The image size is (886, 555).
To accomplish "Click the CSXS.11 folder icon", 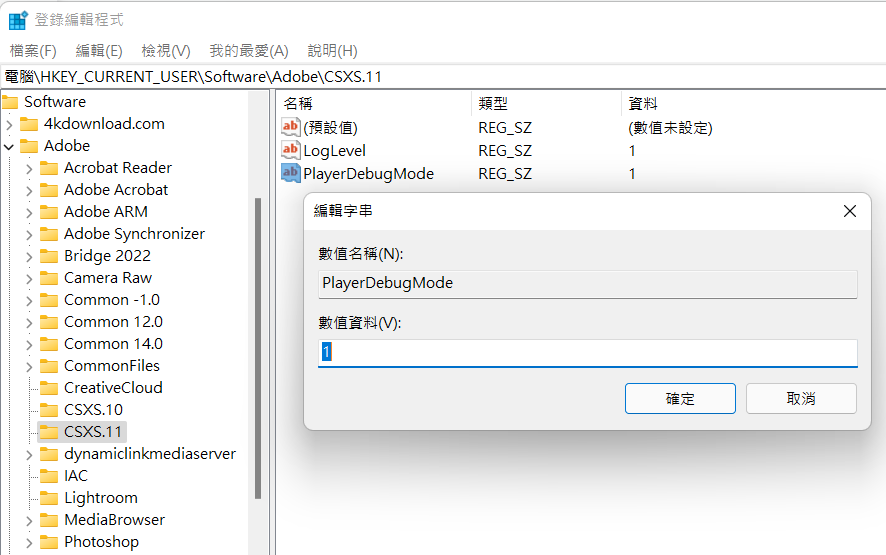I will pyautogui.click(x=49, y=432).
